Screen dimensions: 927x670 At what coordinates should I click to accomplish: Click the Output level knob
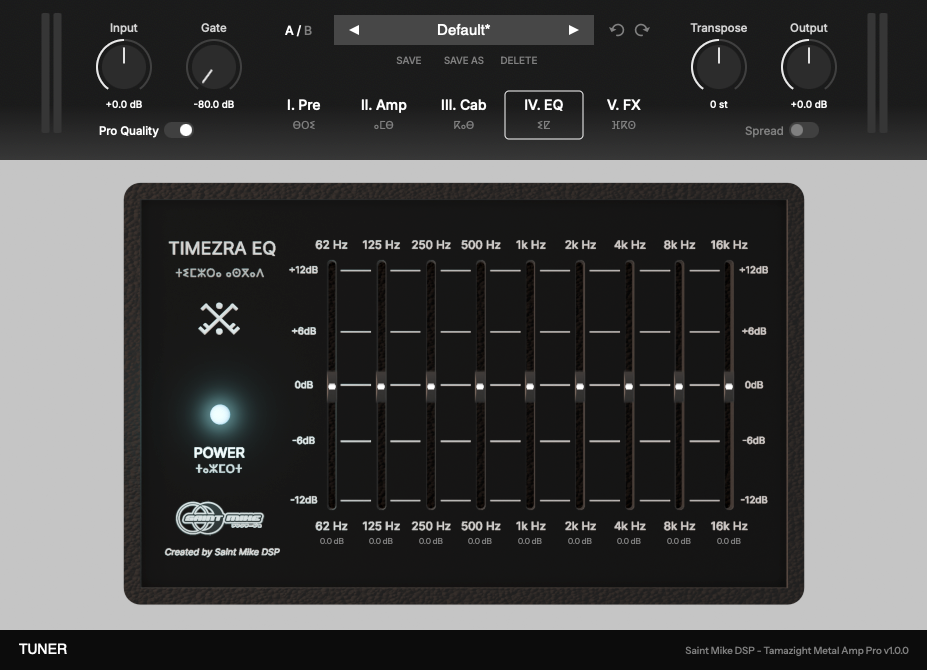tap(808, 65)
